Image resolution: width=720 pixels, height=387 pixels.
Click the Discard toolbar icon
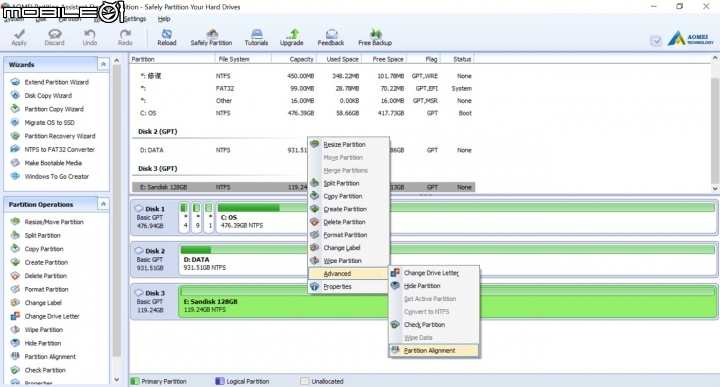coord(54,37)
